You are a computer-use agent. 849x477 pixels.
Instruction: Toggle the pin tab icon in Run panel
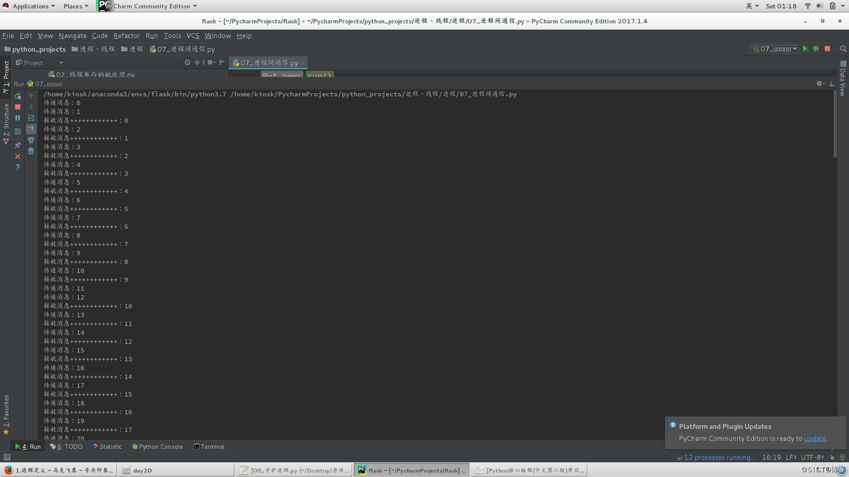(x=18, y=145)
